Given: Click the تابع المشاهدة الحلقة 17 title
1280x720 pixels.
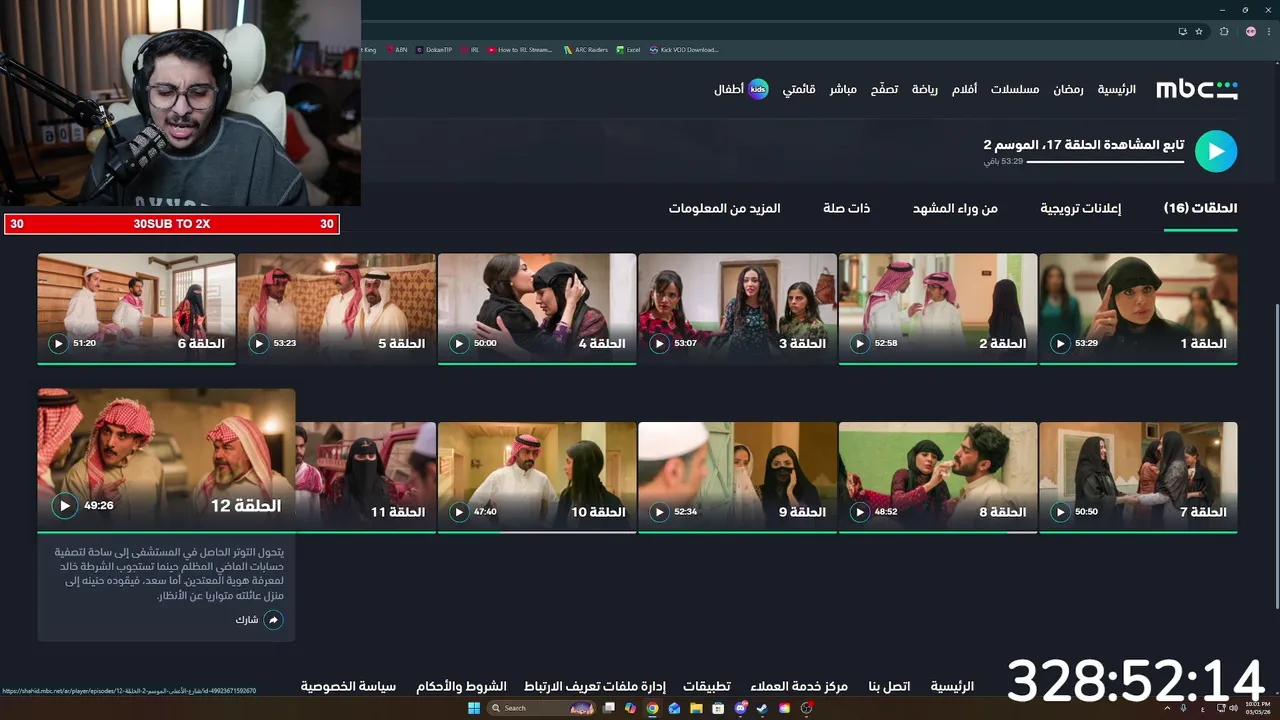Looking at the screenshot, I should point(1084,145).
